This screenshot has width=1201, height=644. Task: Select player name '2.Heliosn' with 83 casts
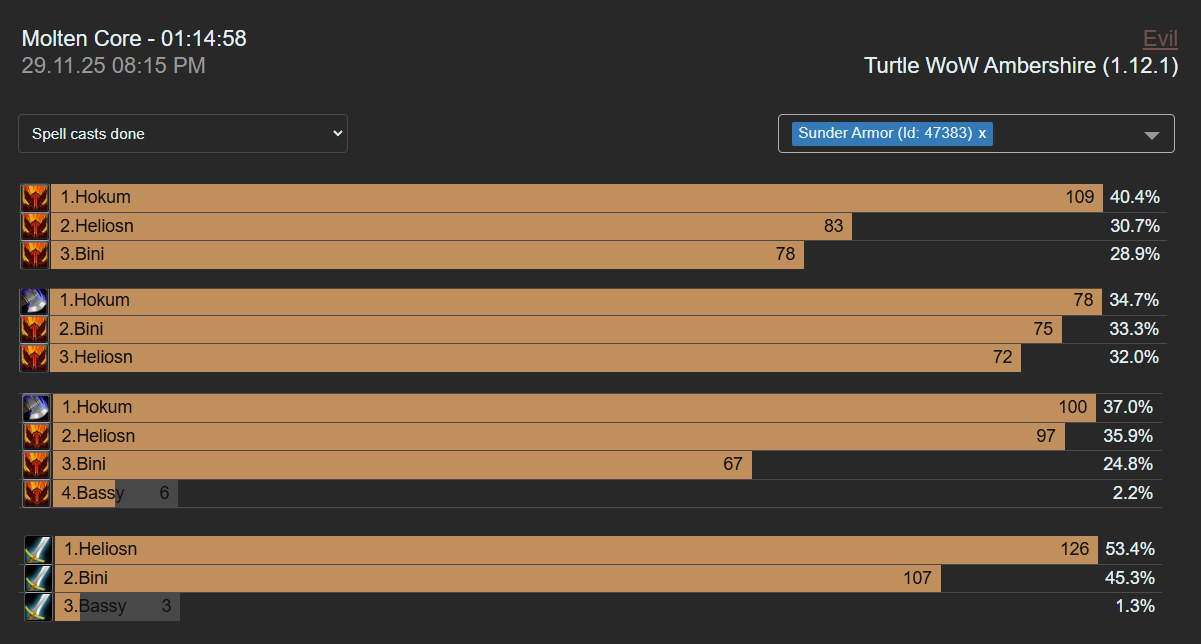96,227
